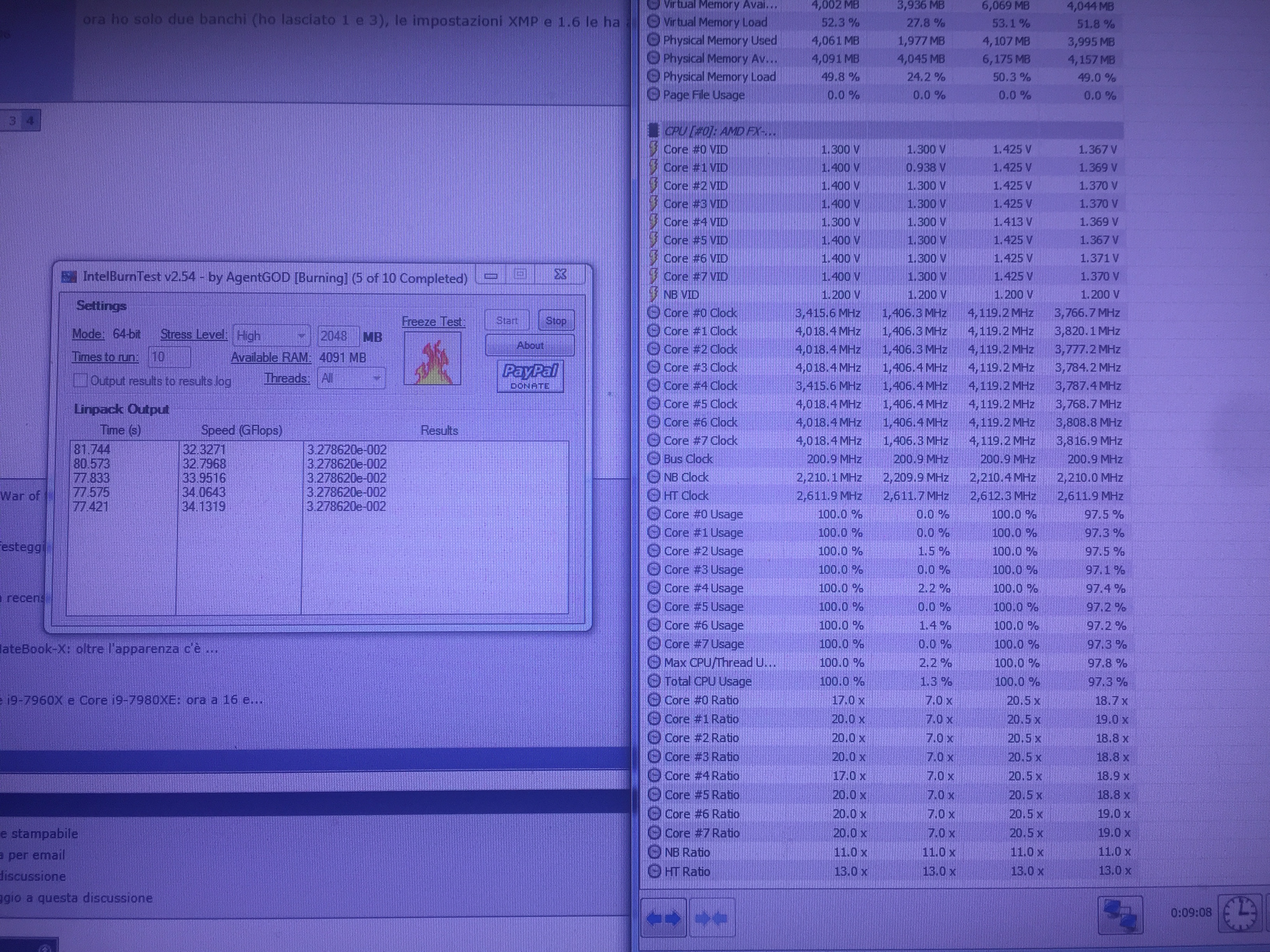Viewport: 1270px width, 952px height.
Task: Click the round icon of Page File Usage
Action: [653, 94]
